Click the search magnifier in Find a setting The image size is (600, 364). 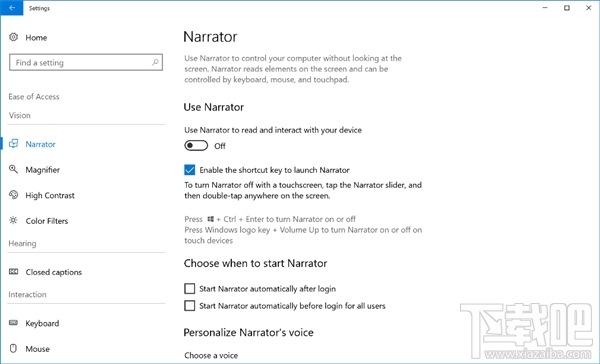155,62
